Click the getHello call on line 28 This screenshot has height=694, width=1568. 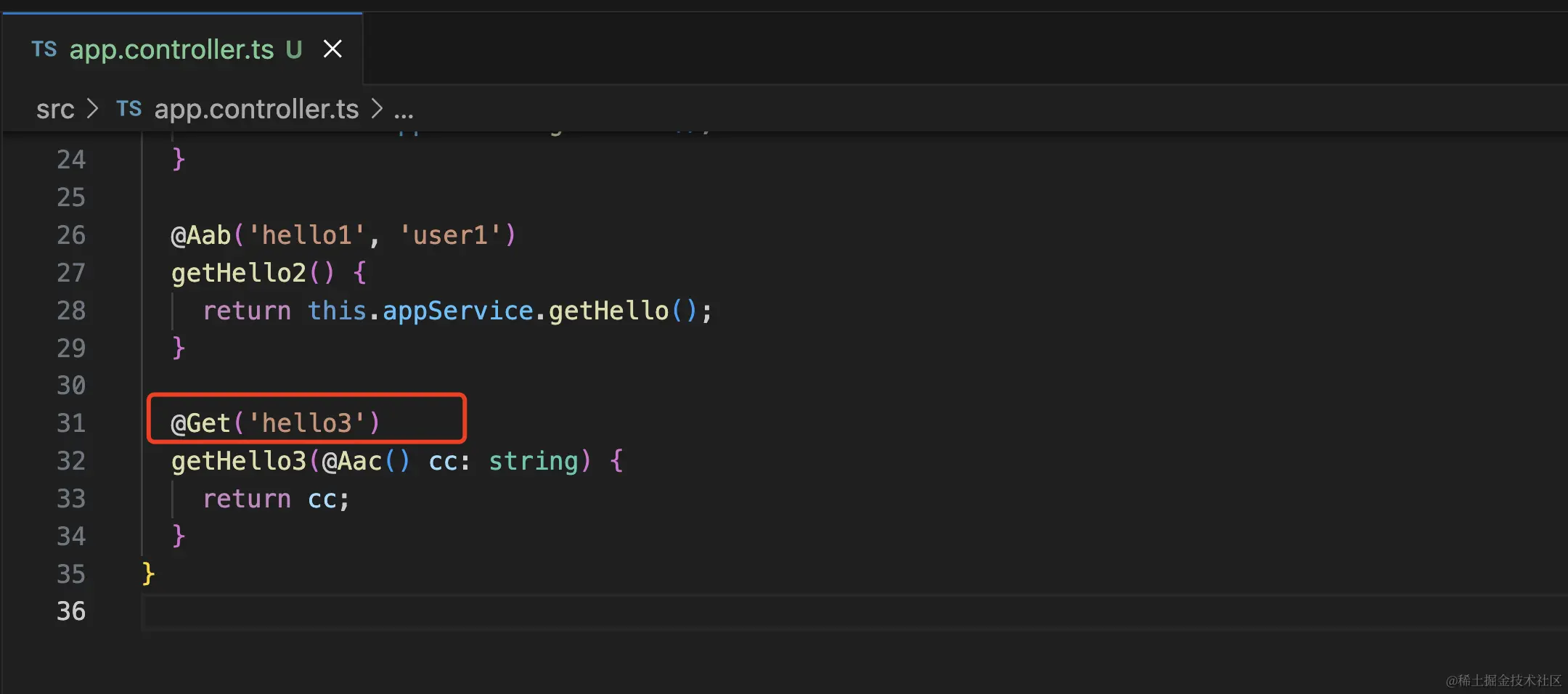pos(608,311)
